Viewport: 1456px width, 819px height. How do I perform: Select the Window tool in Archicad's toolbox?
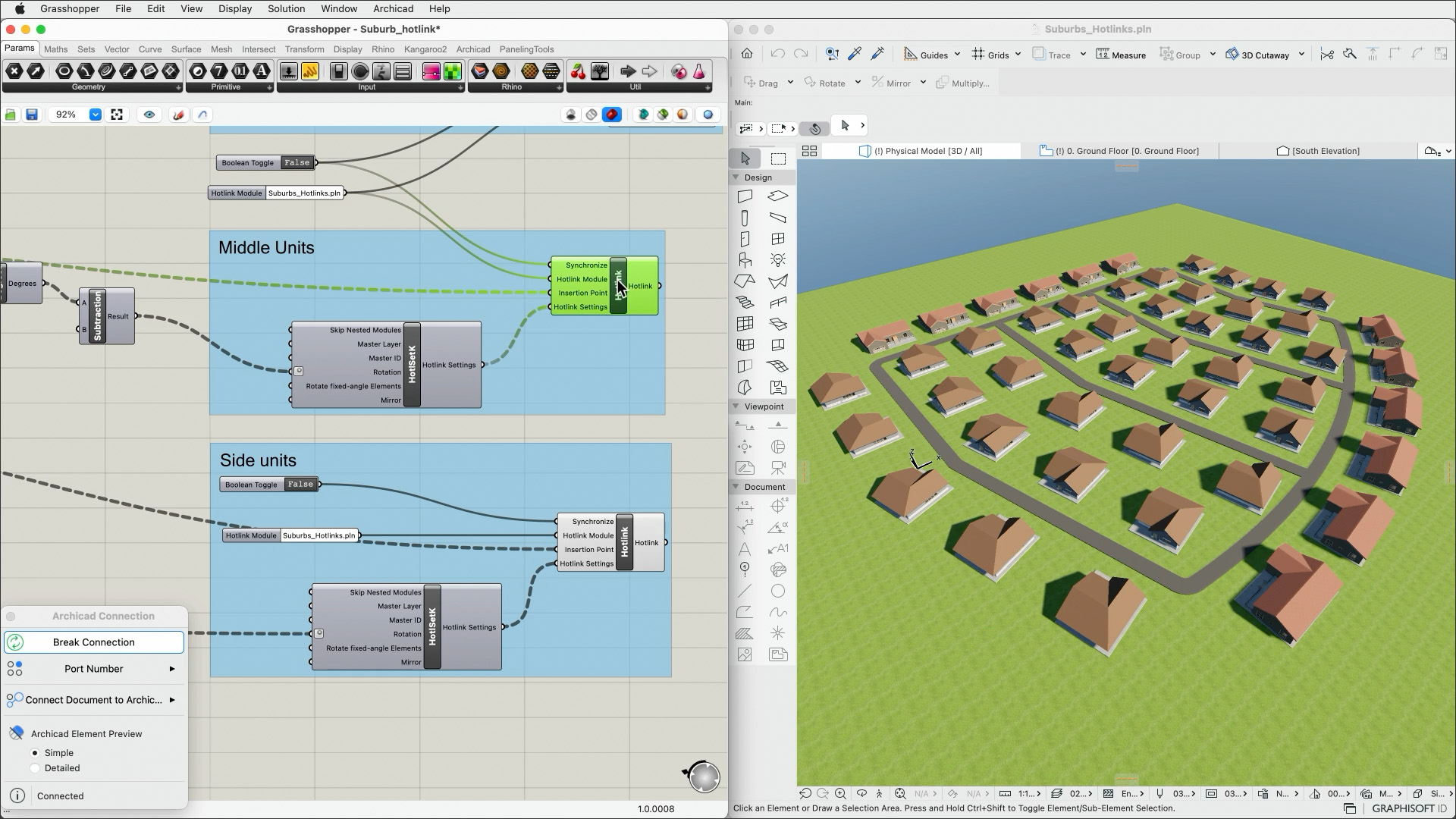tap(778, 239)
